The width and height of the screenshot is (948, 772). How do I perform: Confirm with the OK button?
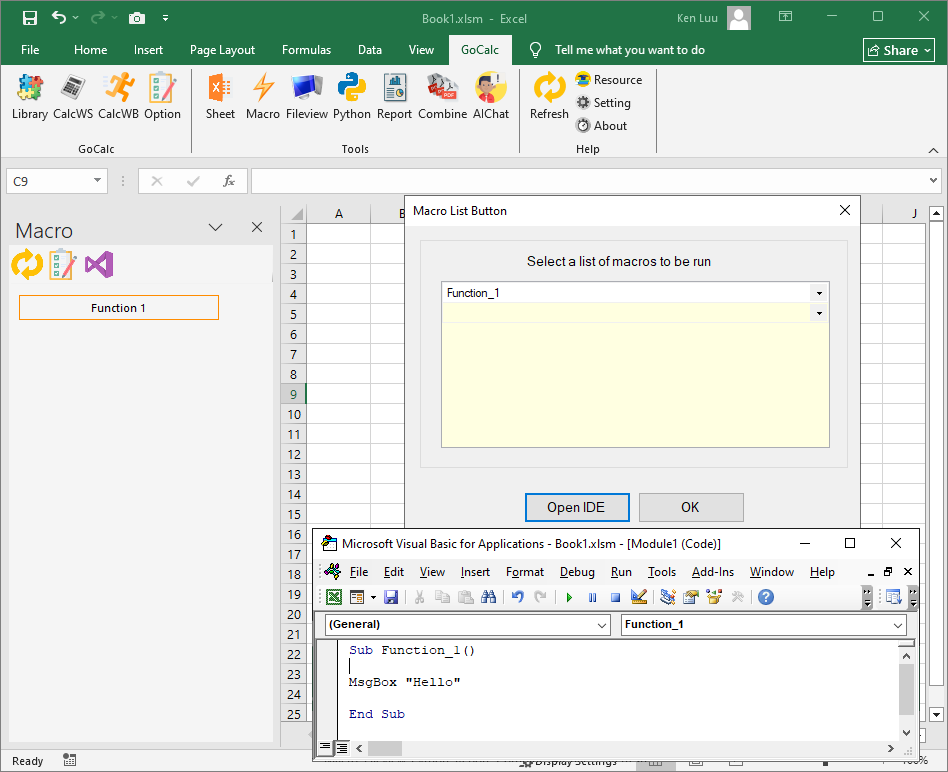click(690, 507)
